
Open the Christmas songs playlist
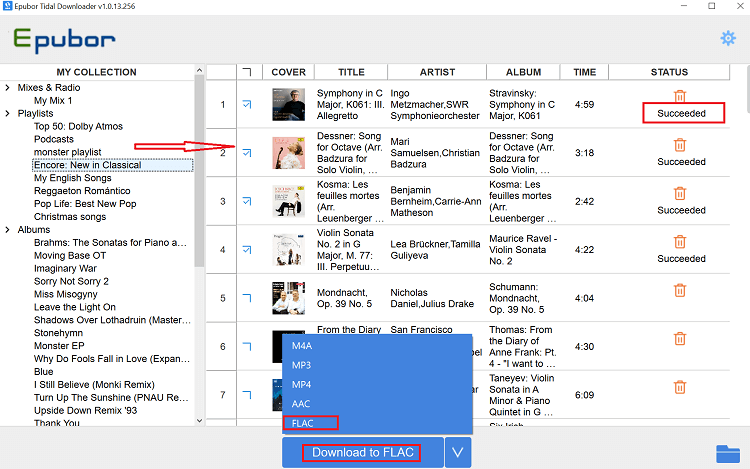tap(70, 217)
